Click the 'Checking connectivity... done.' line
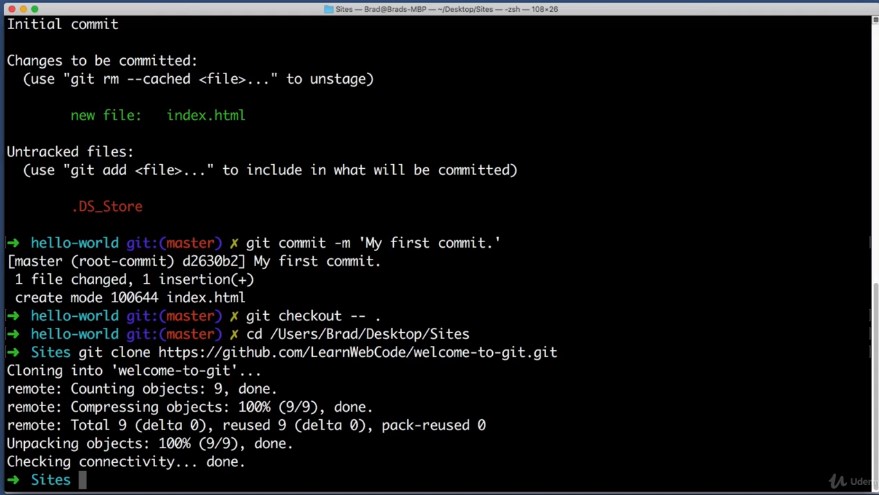 [x=125, y=462]
